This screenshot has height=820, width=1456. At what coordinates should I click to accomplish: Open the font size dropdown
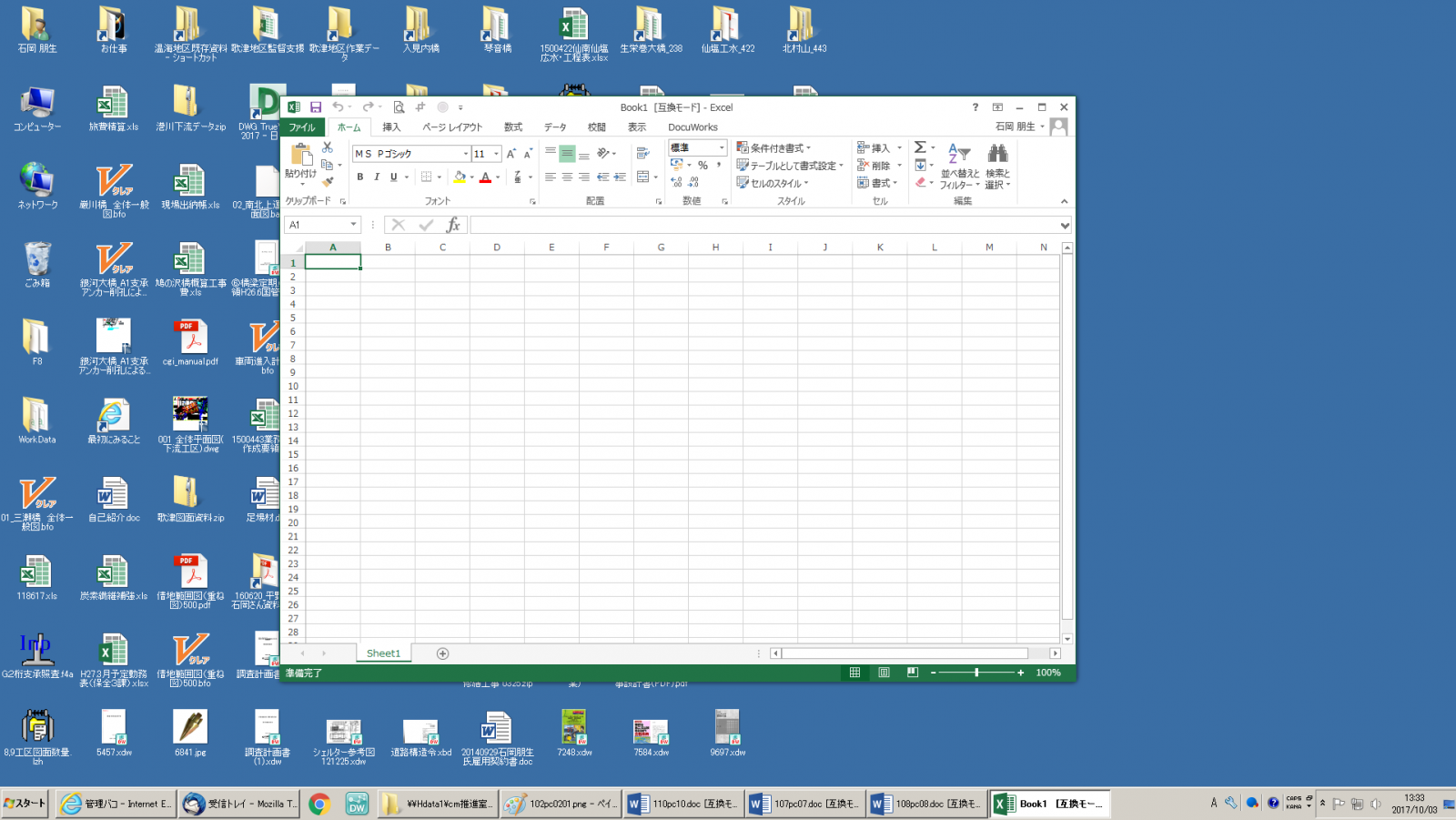(496, 154)
